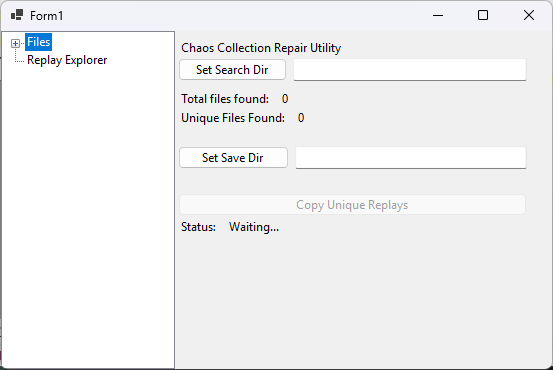Focus the search directory path field

[x=410, y=69]
